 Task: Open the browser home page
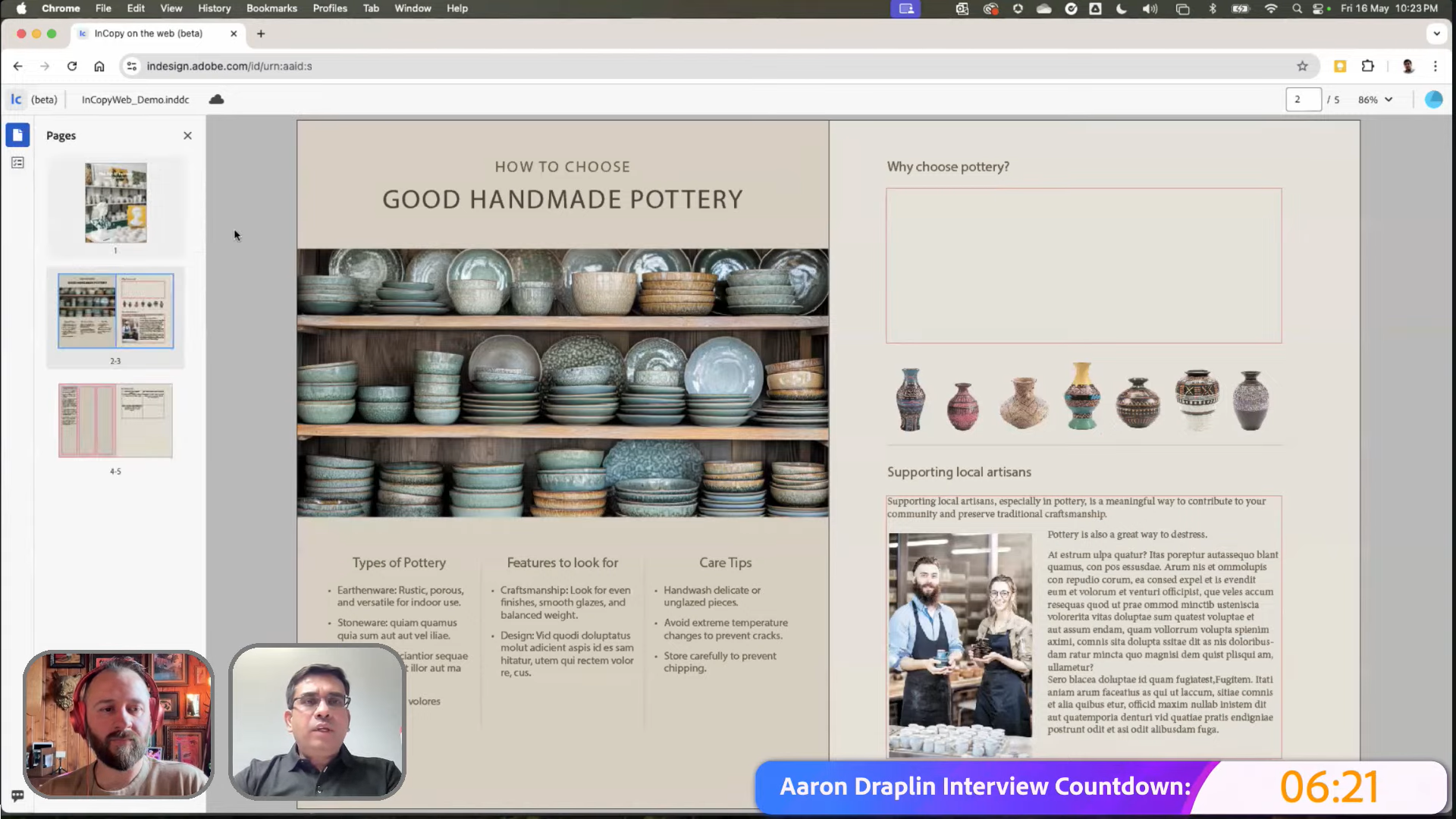(x=99, y=66)
